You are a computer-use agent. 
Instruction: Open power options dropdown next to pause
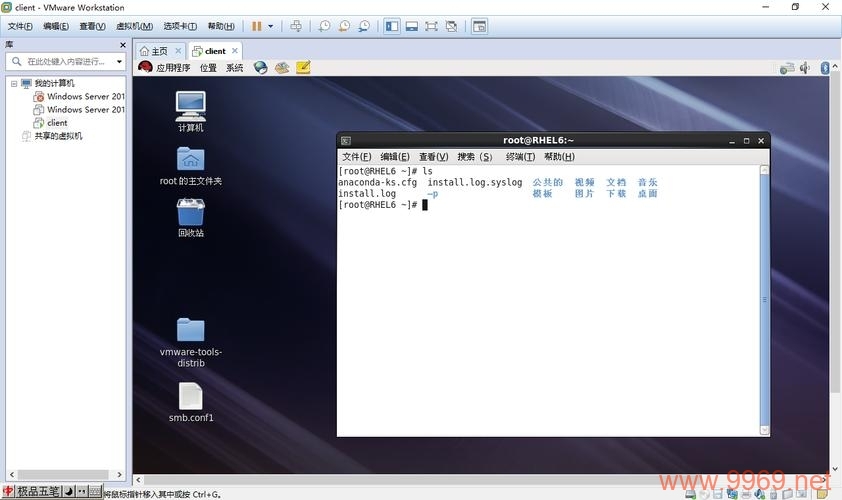(x=271, y=26)
